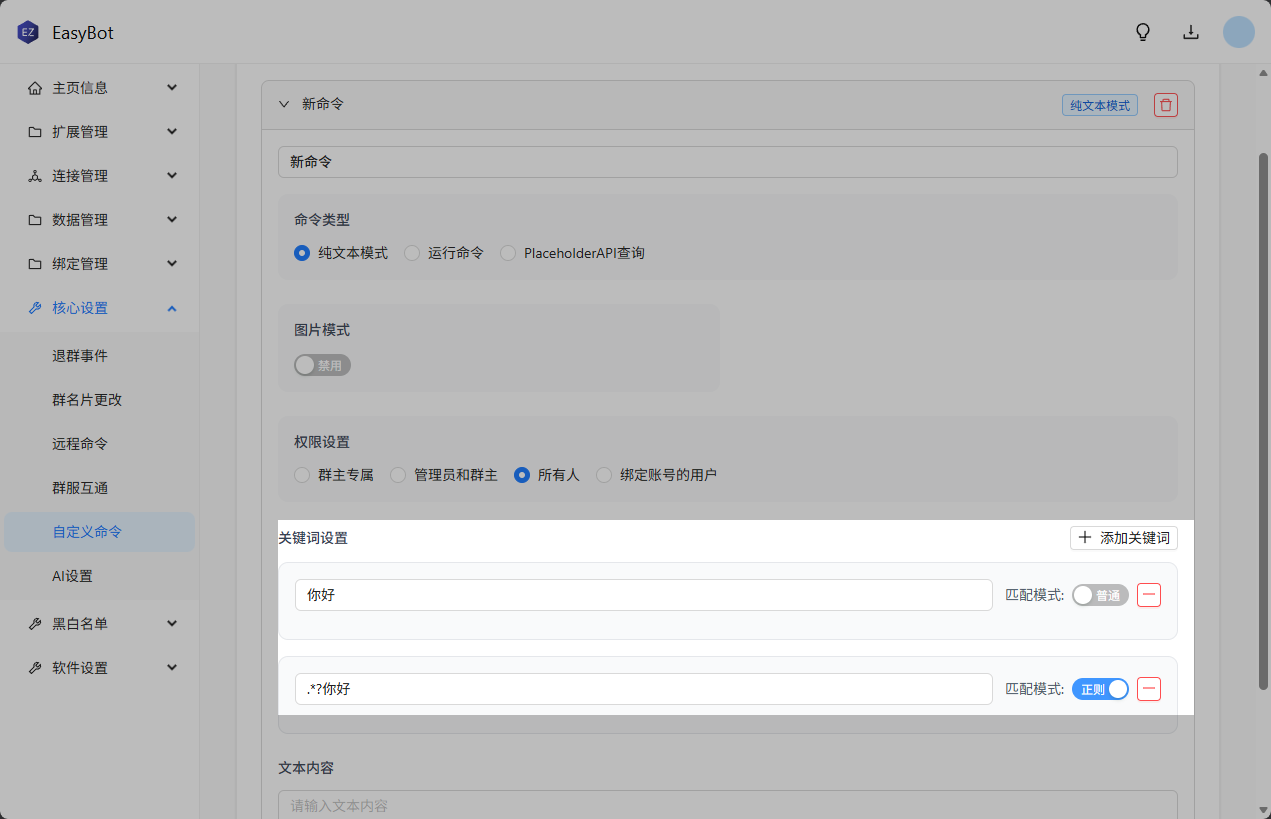Expand the 扩展管理 sidebar menu

pyautogui.click(x=100, y=132)
